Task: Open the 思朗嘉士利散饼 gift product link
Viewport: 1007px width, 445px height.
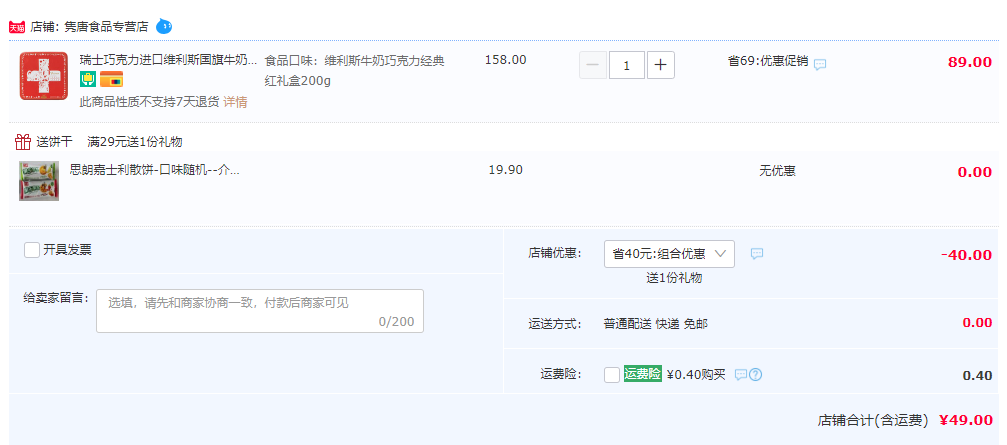Action: point(154,170)
